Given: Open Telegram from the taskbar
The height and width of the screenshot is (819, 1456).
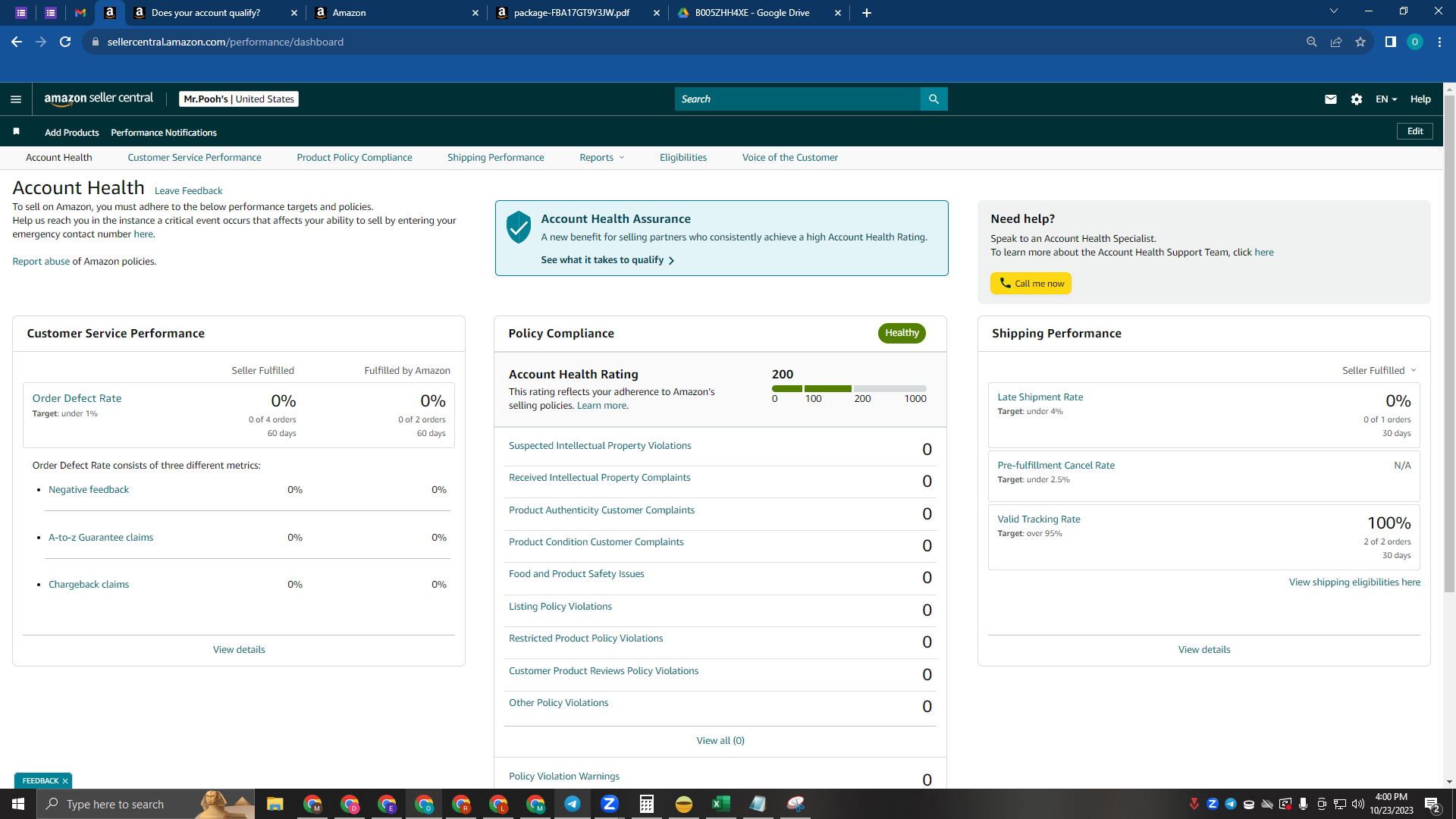Looking at the screenshot, I should tap(573, 804).
